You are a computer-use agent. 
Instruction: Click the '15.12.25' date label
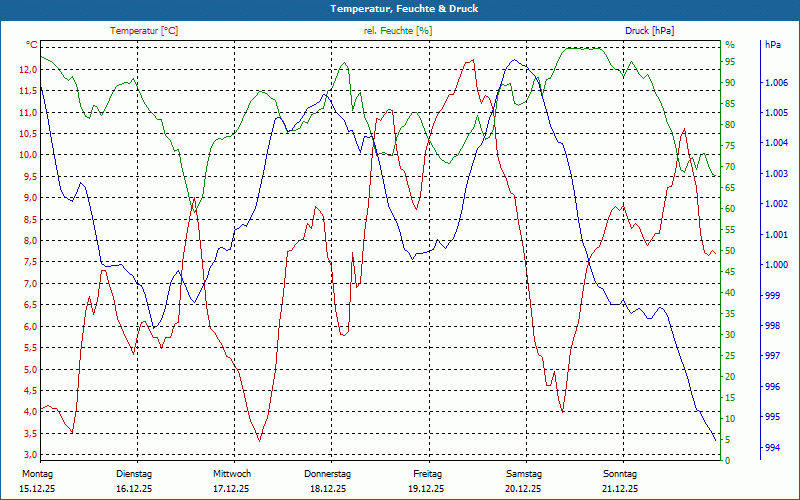pyautogui.click(x=37, y=489)
